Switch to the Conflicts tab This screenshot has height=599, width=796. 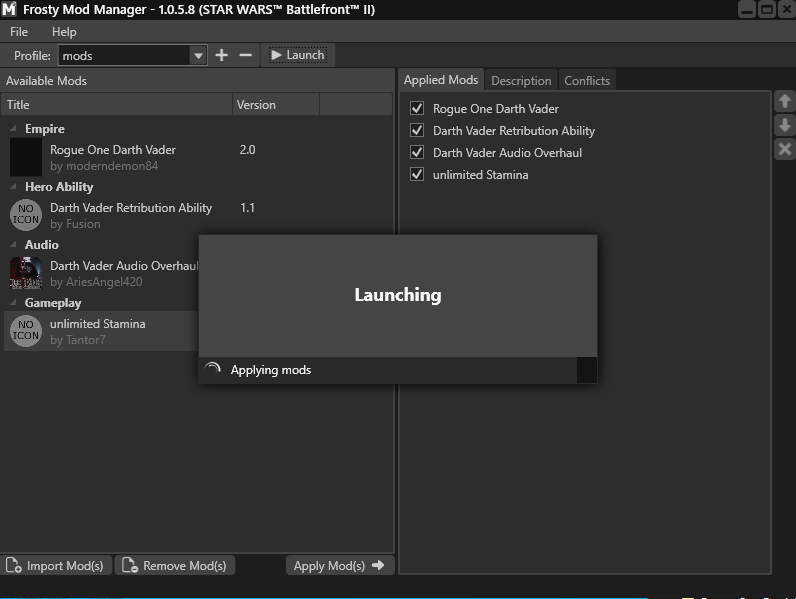[587, 81]
